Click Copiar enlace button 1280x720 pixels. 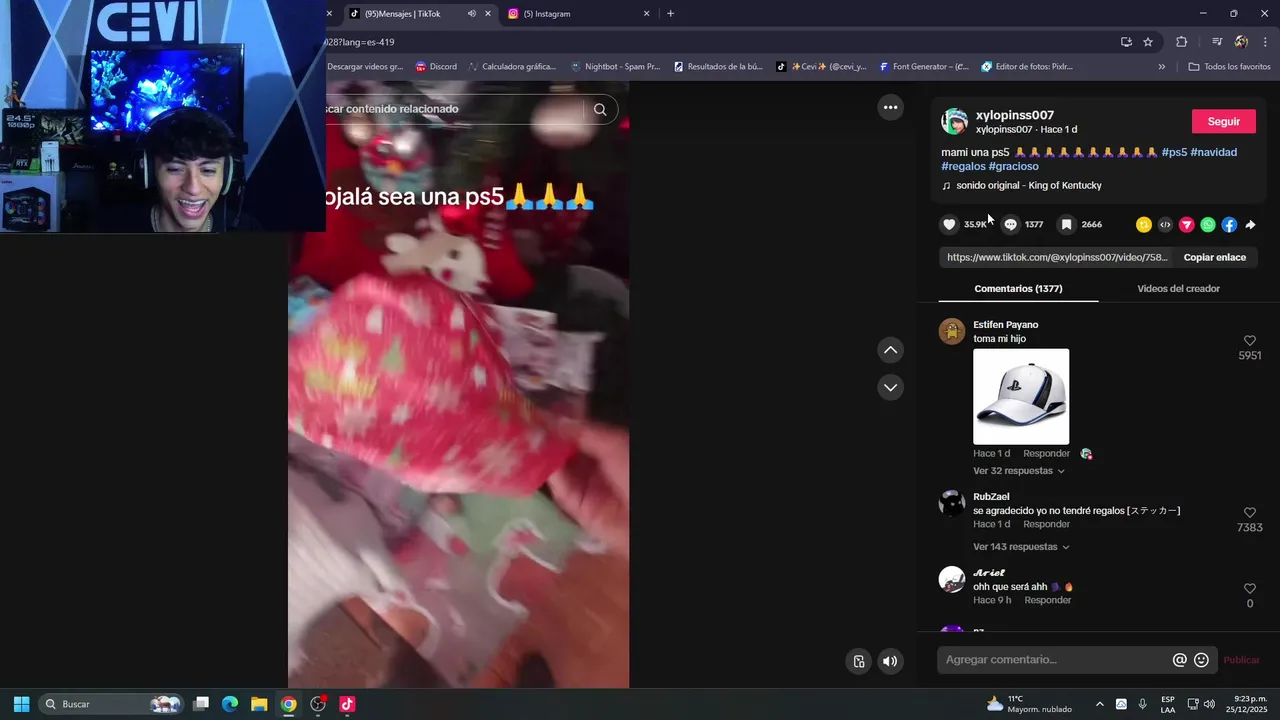coord(1214,257)
